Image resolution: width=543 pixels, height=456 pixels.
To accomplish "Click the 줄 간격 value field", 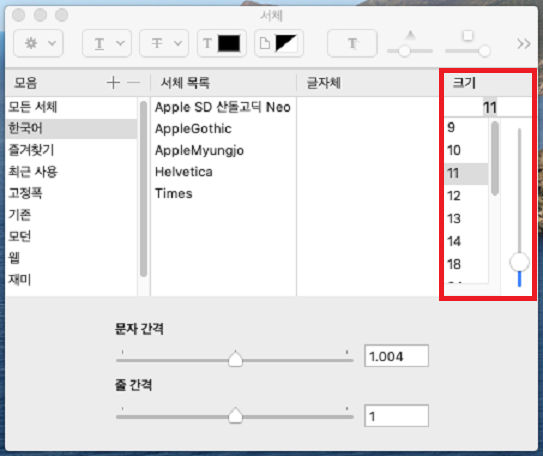I will pos(397,415).
